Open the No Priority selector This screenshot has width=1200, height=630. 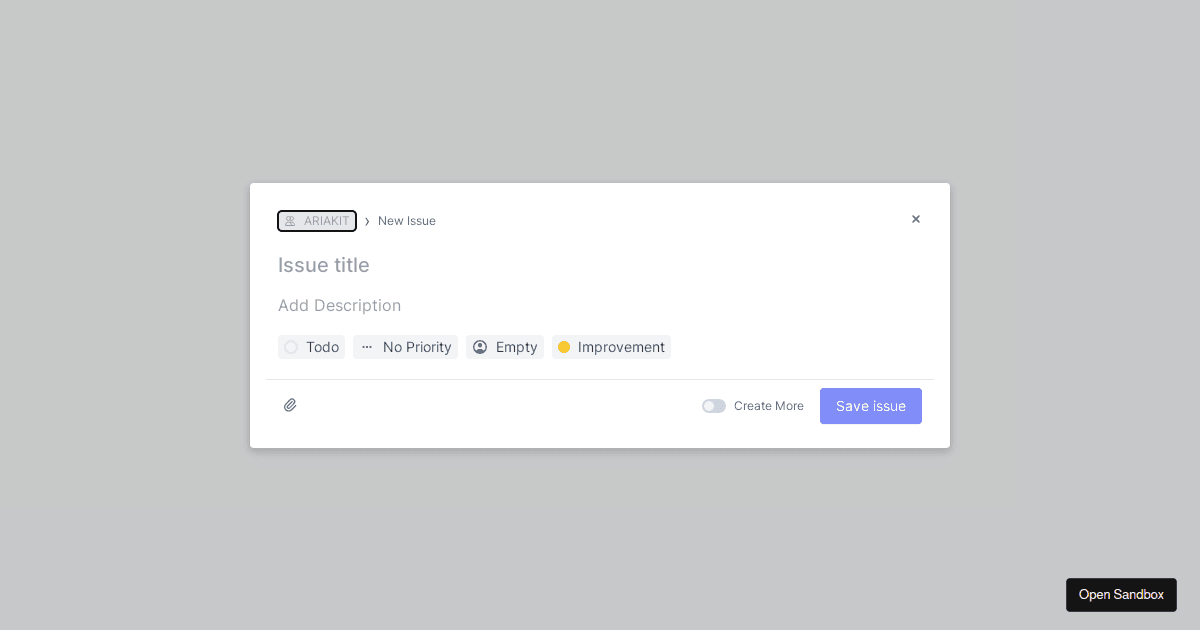[405, 347]
